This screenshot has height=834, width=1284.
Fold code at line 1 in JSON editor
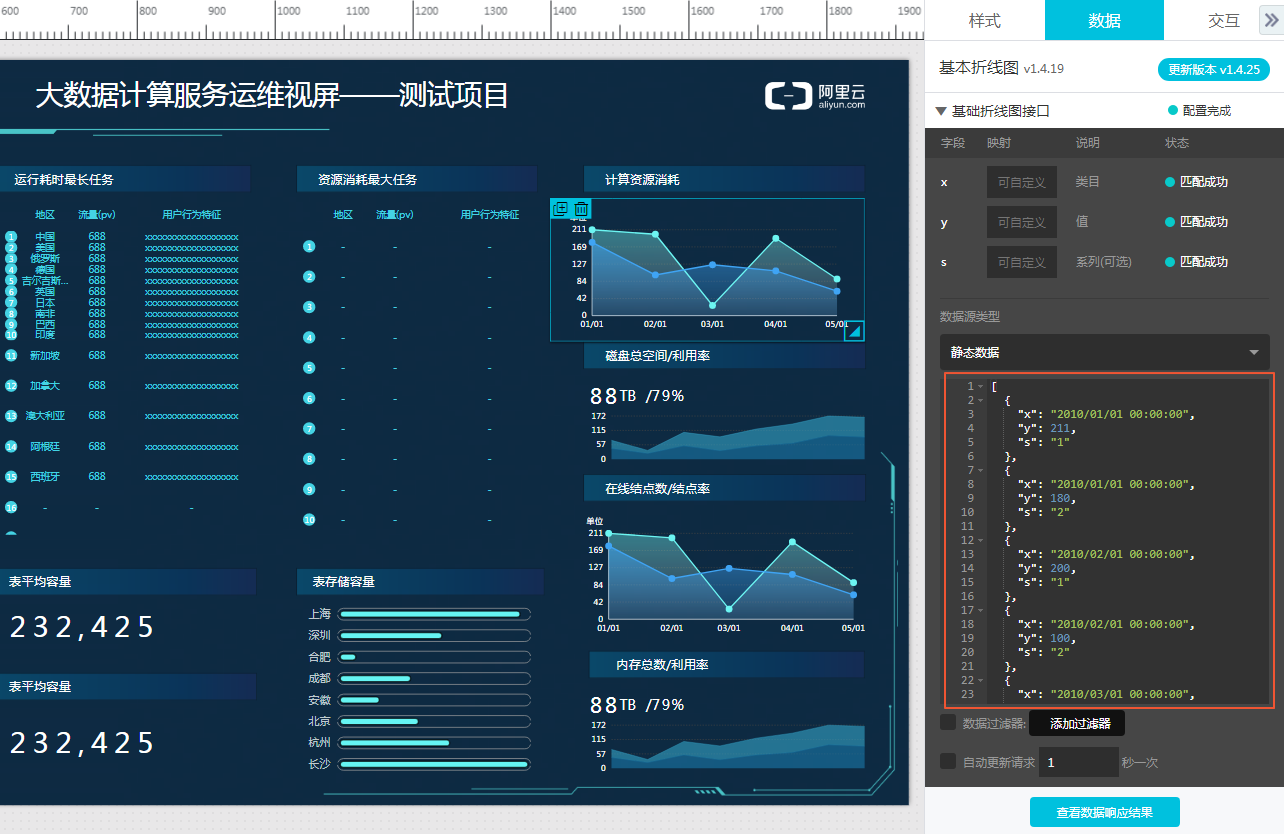point(981,386)
